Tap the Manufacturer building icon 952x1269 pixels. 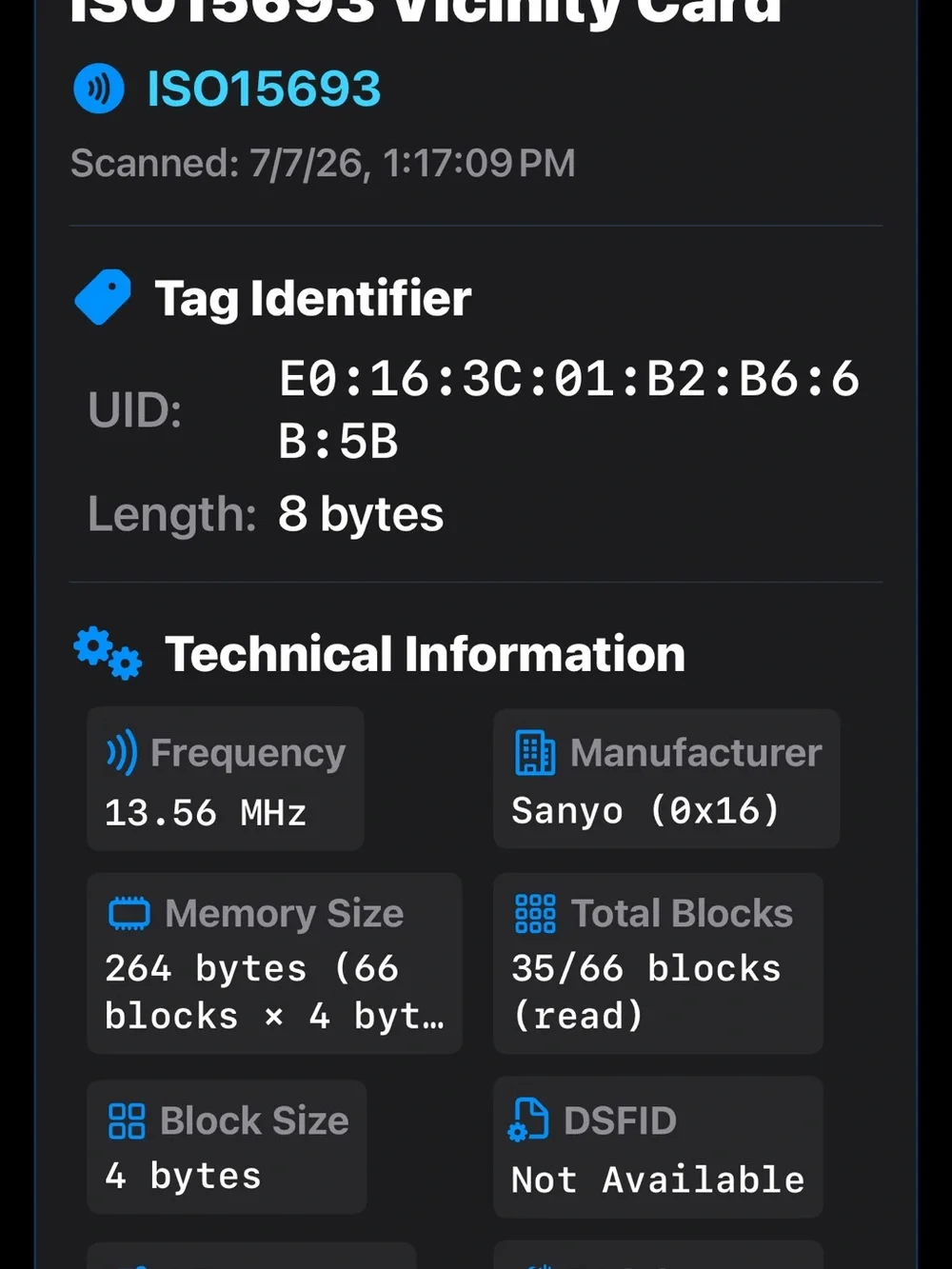[535, 752]
